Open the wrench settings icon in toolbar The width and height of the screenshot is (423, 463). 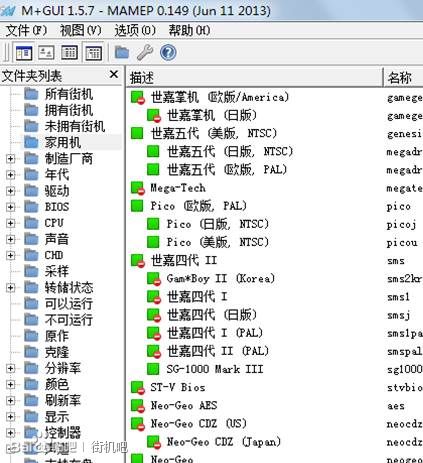[145, 52]
